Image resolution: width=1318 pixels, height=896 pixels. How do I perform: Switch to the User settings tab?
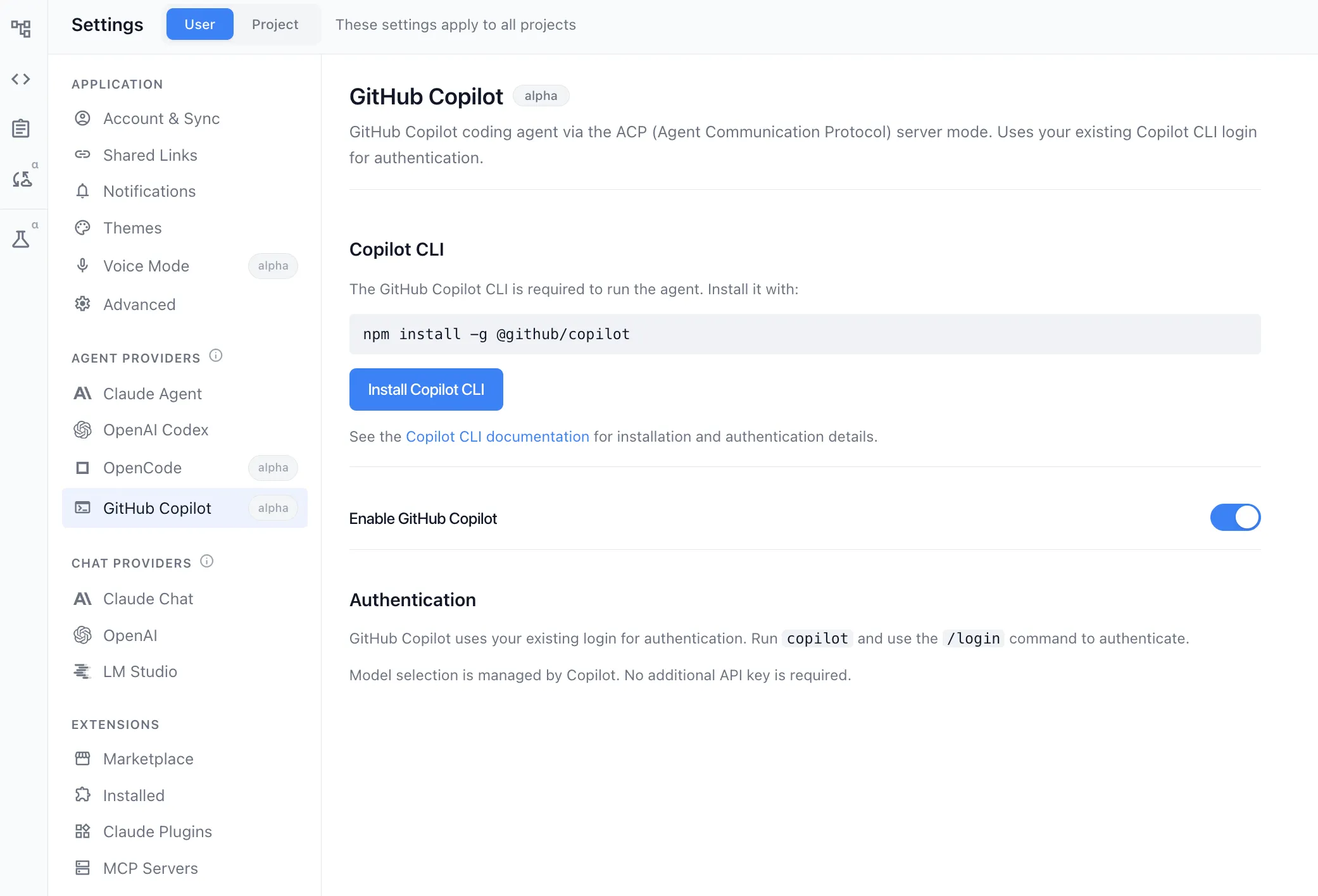pyautogui.click(x=200, y=25)
